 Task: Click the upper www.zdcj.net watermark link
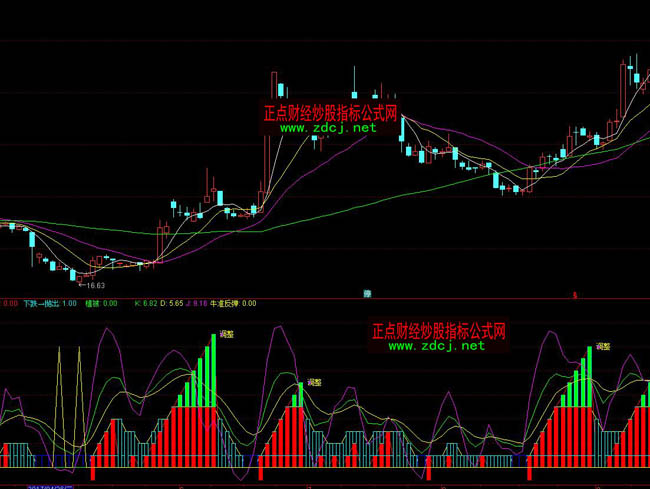328,128
